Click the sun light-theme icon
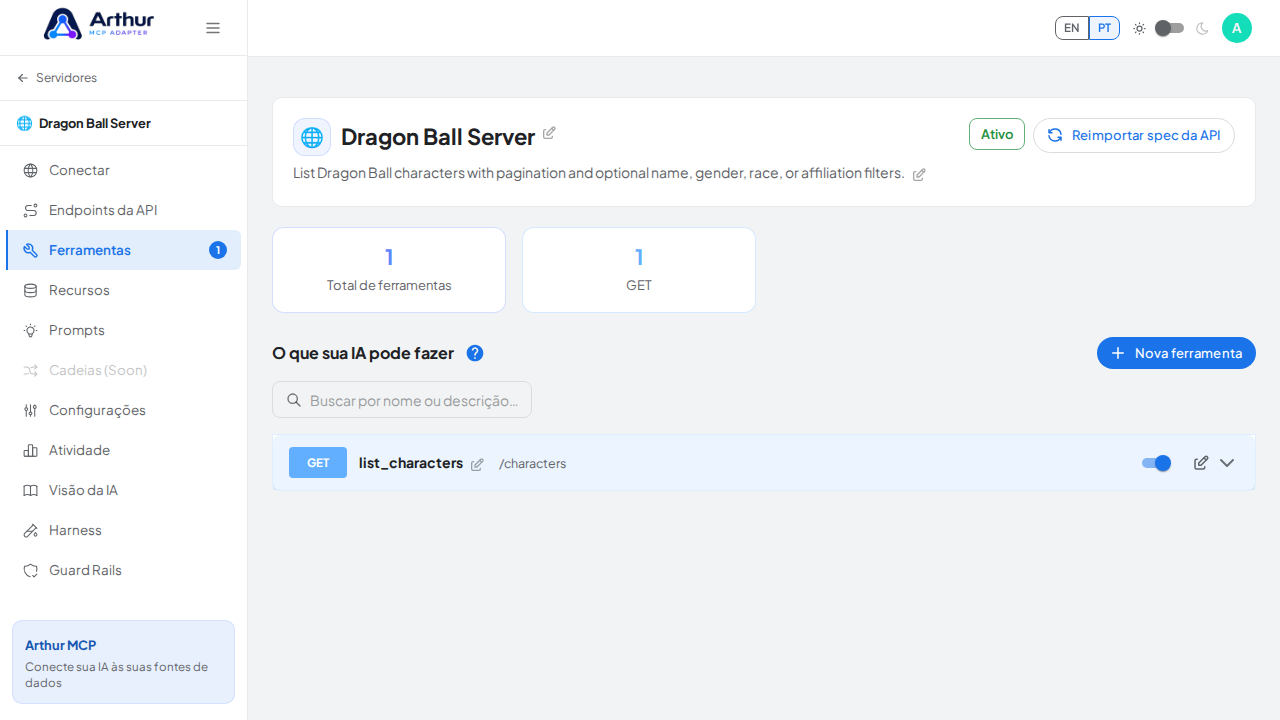This screenshot has height=720, width=1280. point(1139,28)
